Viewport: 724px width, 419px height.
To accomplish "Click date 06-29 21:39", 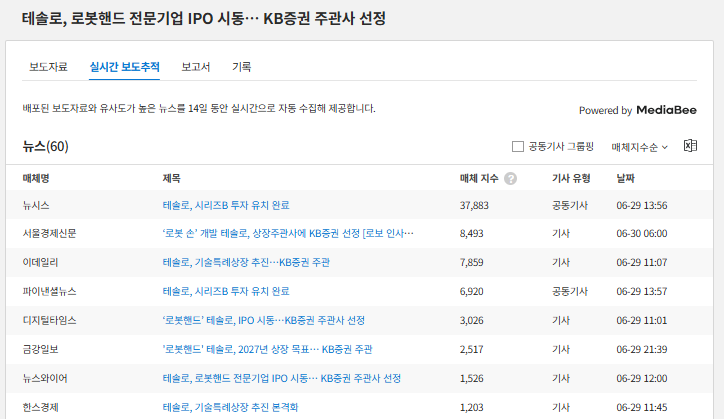I will [x=642, y=349].
